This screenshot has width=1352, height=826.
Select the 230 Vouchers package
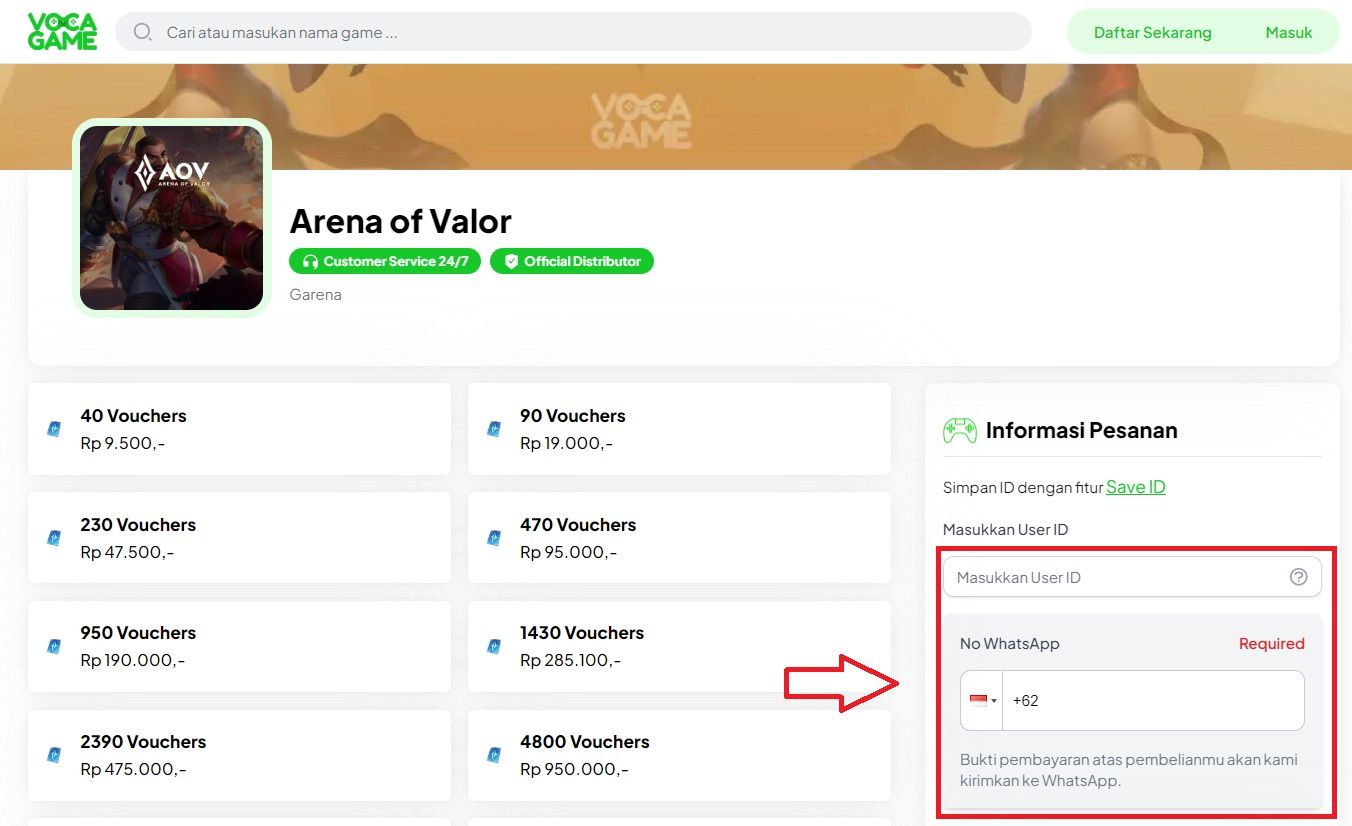(x=239, y=538)
